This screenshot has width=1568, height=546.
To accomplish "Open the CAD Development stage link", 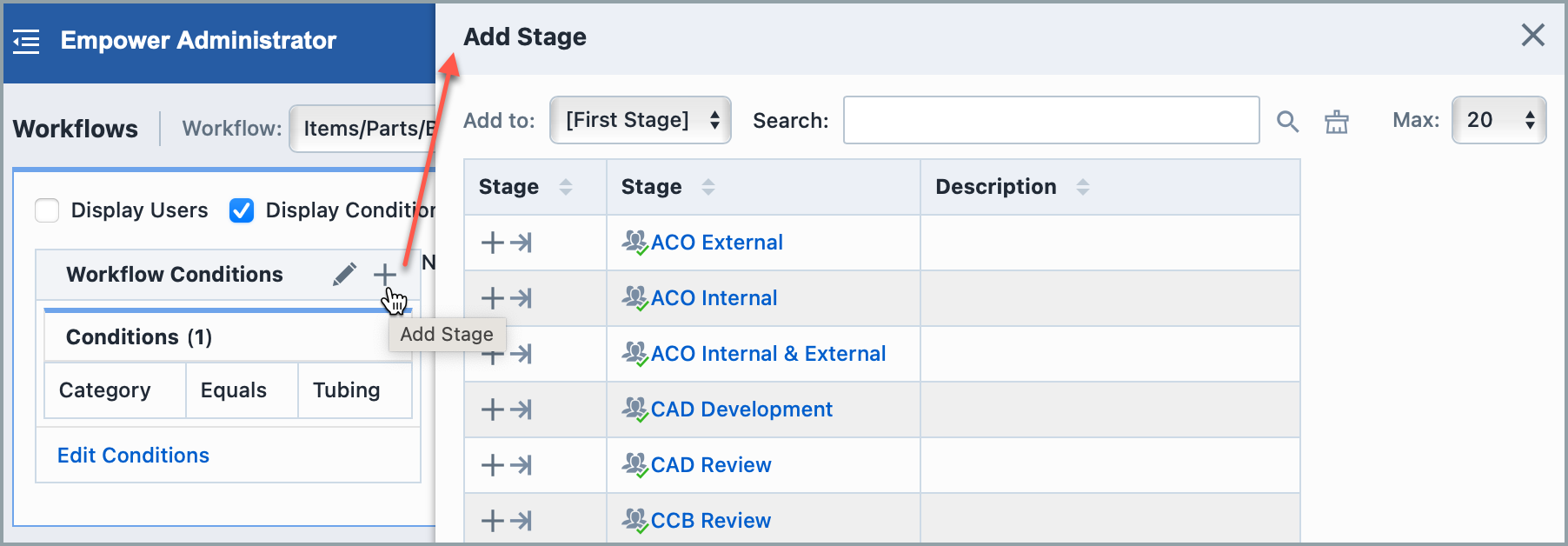I will pyautogui.click(x=741, y=409).
